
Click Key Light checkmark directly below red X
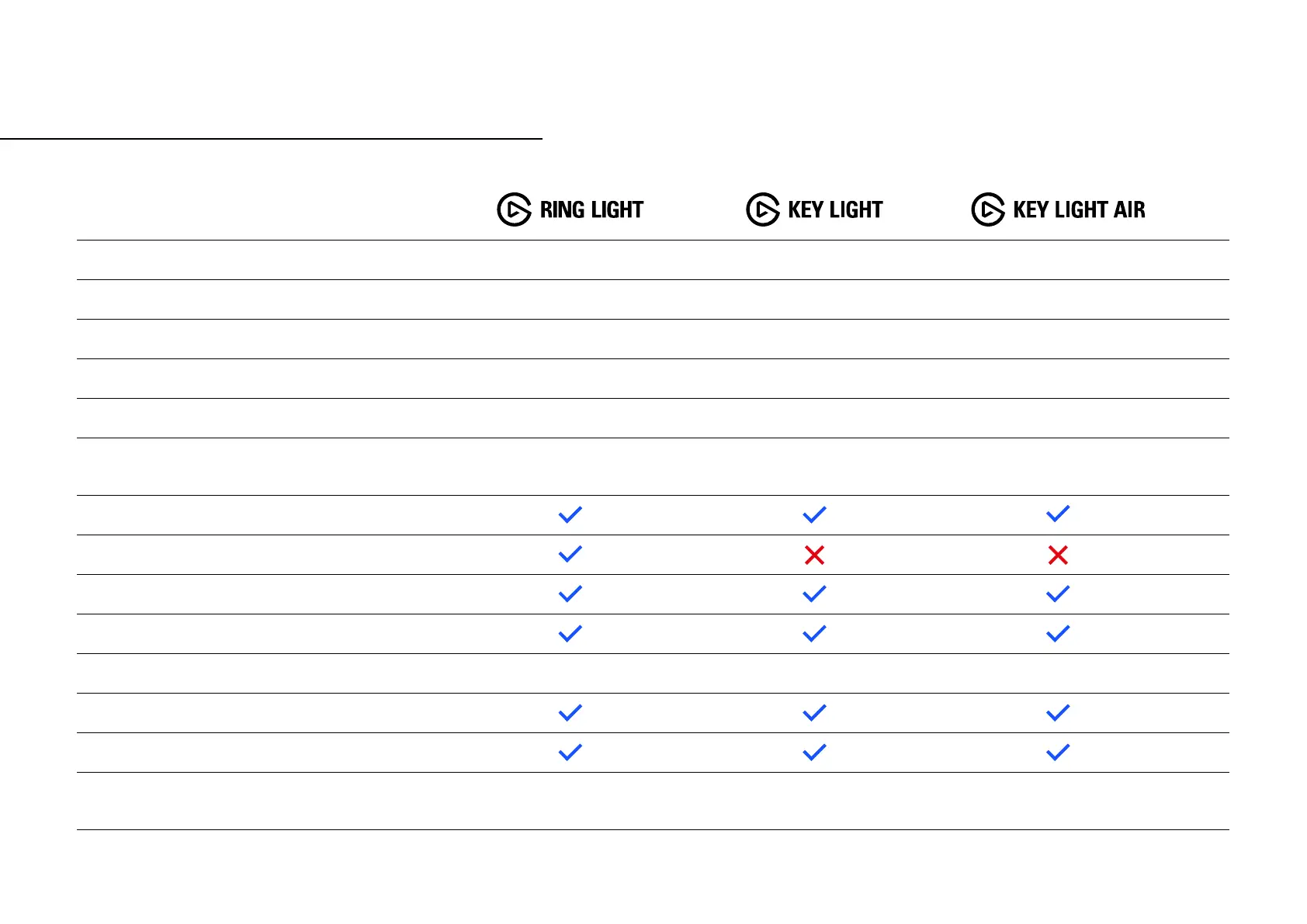[x=814, y=594]
